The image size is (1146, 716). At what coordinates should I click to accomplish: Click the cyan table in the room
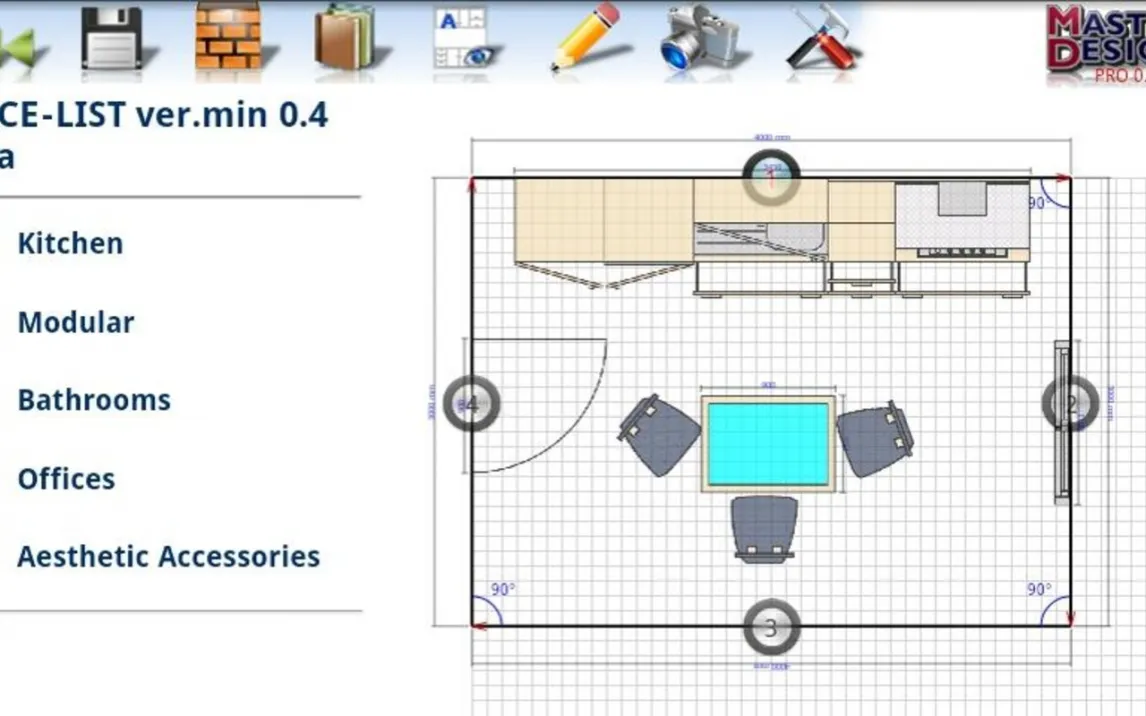[x=767, y=444]
